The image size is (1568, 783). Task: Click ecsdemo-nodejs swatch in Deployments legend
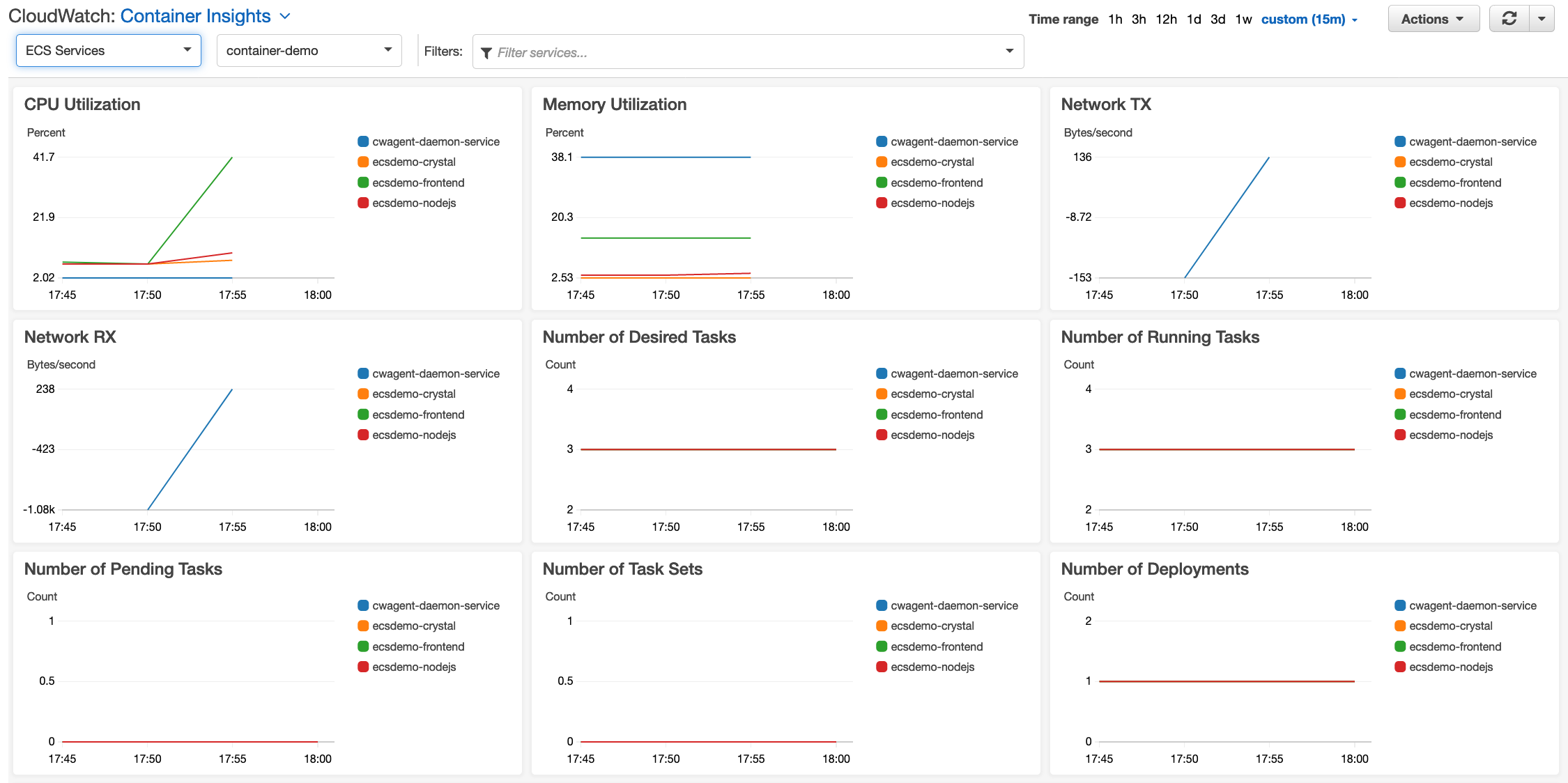(1400, 667)
